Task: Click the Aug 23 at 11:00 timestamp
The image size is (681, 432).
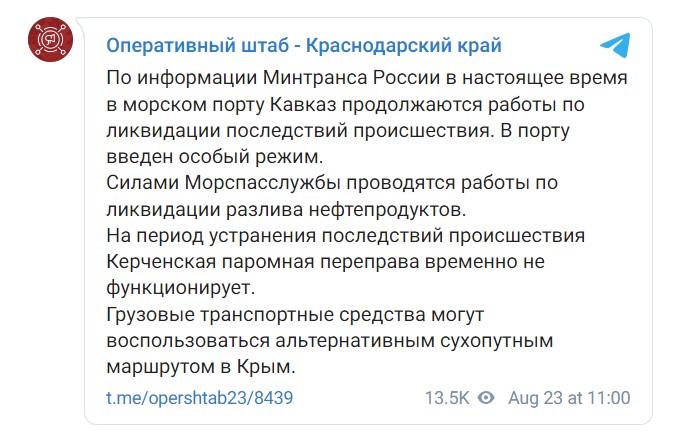Action: point(569,398)
